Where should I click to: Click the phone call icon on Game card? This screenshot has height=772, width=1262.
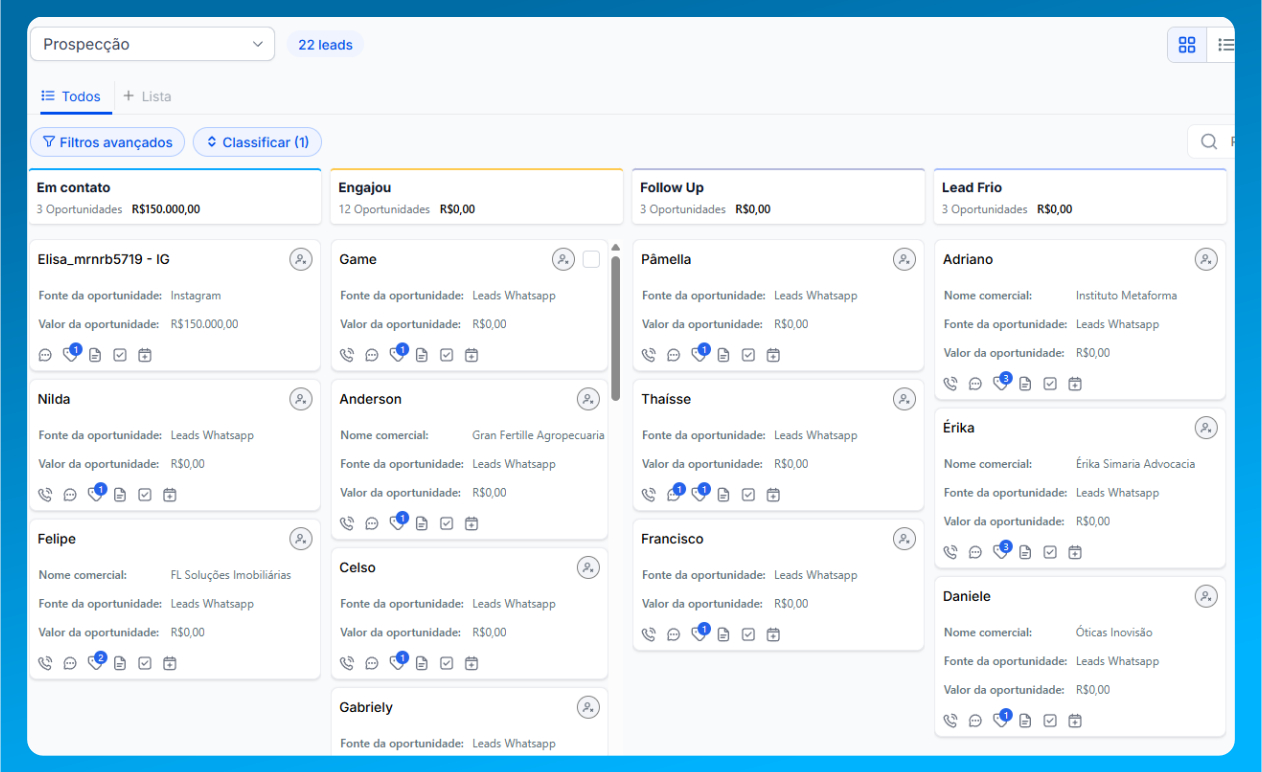click(x=347, y=355)
